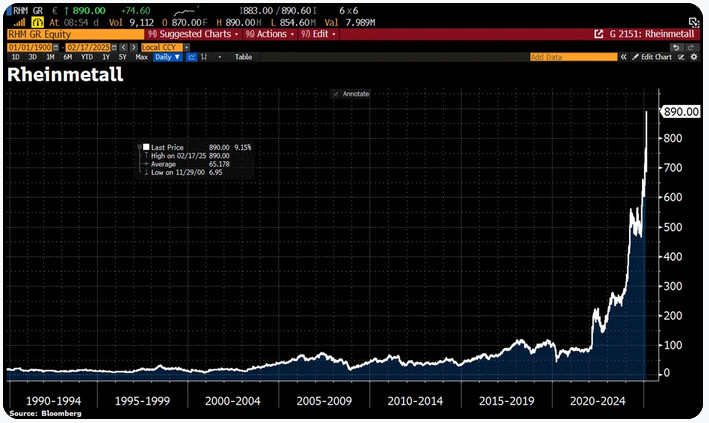Collapse panel with the double chevron icon
Viewport: 709px width, 423px height.
coord(623,57)
